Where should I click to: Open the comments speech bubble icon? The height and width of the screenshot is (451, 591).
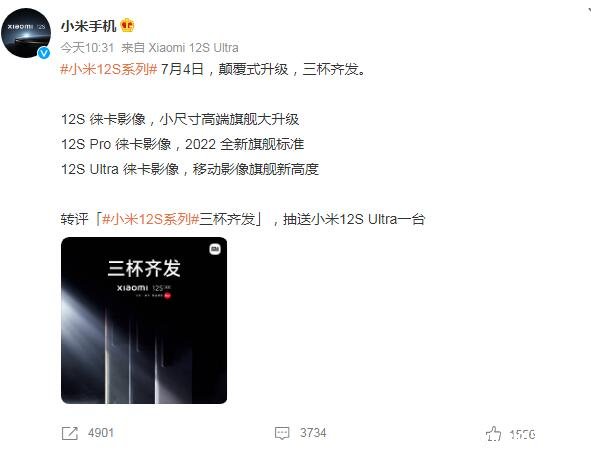282,433
